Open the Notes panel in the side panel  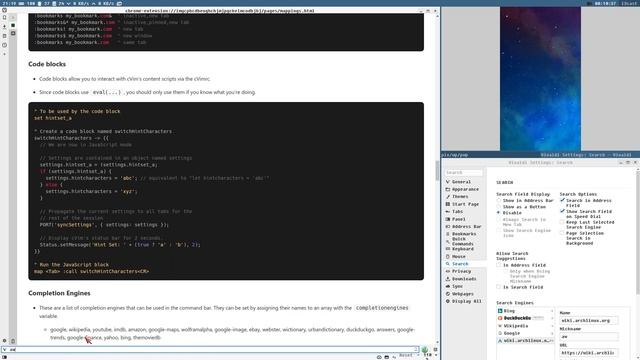4,36
